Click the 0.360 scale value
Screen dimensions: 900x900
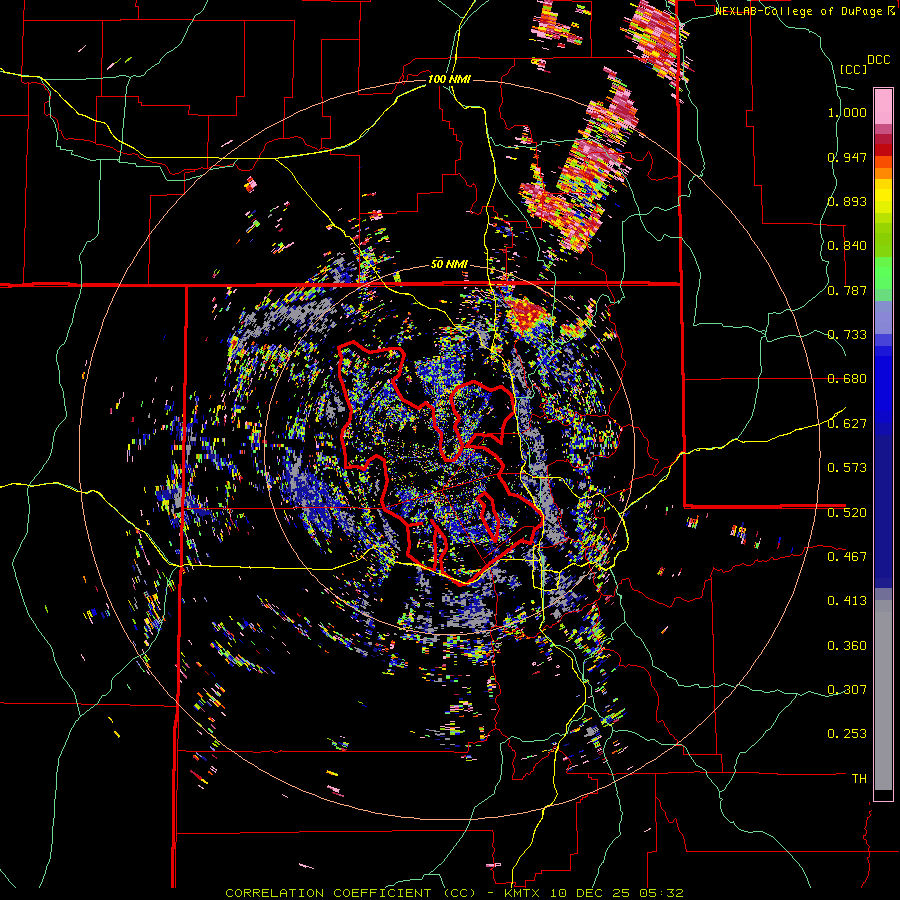[847, 646]
